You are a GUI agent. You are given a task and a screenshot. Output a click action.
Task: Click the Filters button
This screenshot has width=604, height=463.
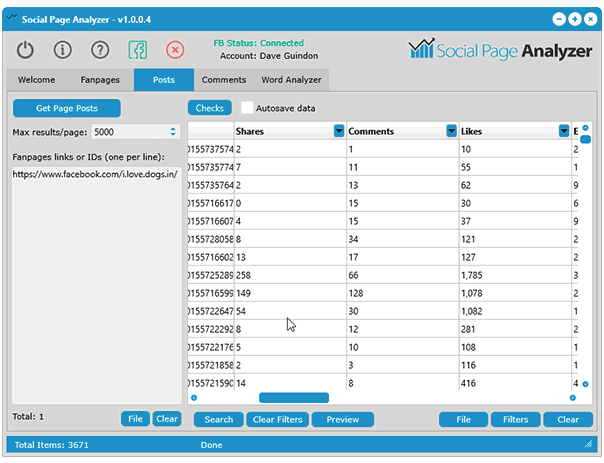tap(515, 419)
